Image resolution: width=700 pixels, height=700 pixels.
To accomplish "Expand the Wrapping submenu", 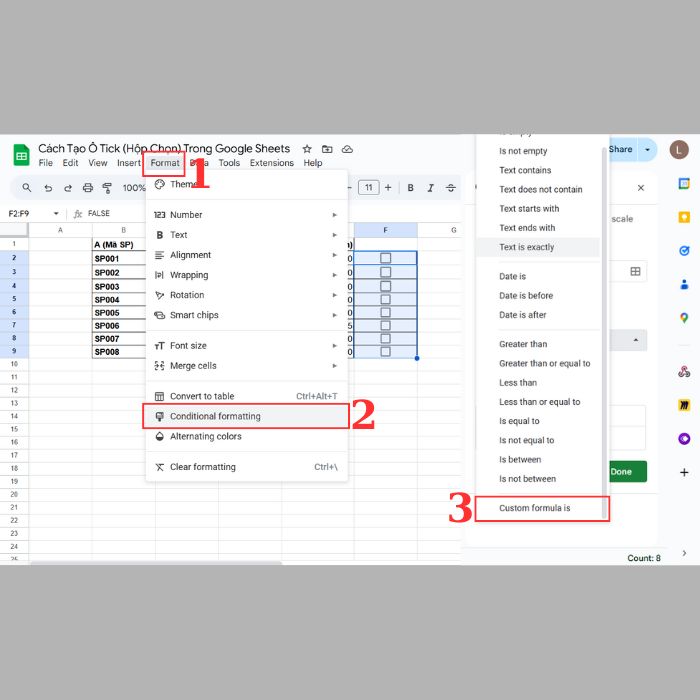I will coord(335,275).
